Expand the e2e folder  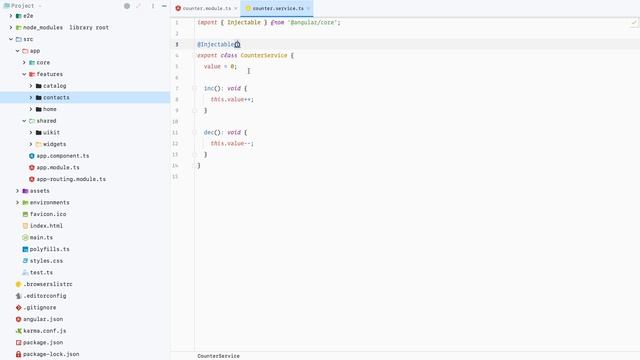(11, 16)
